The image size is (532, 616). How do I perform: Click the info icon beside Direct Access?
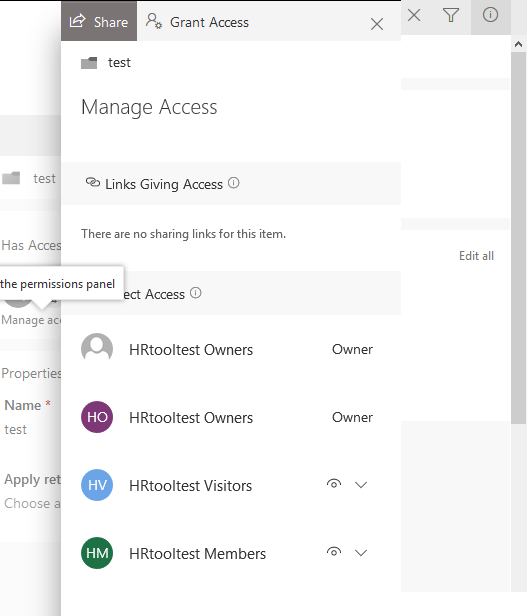(195, 293)
